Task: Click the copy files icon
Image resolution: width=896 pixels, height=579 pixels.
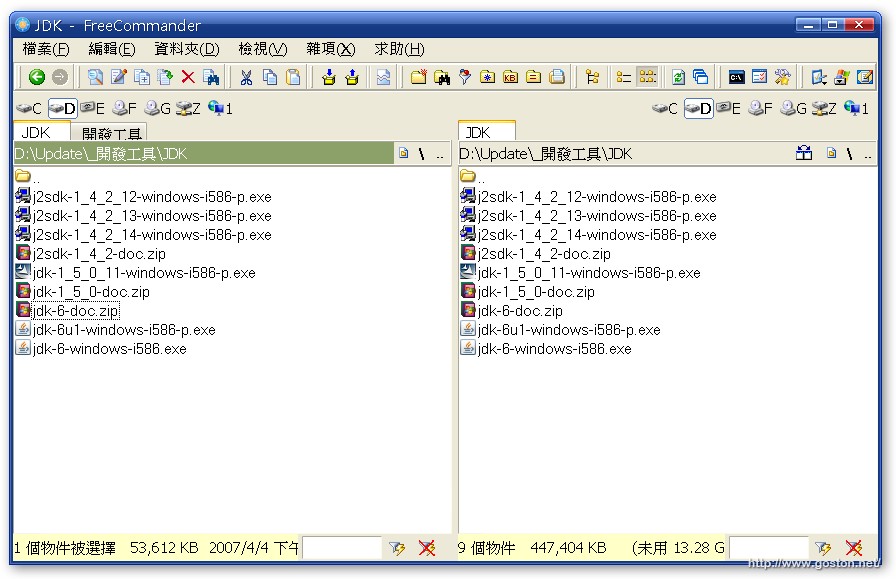Action: click(x=142, y=77)
